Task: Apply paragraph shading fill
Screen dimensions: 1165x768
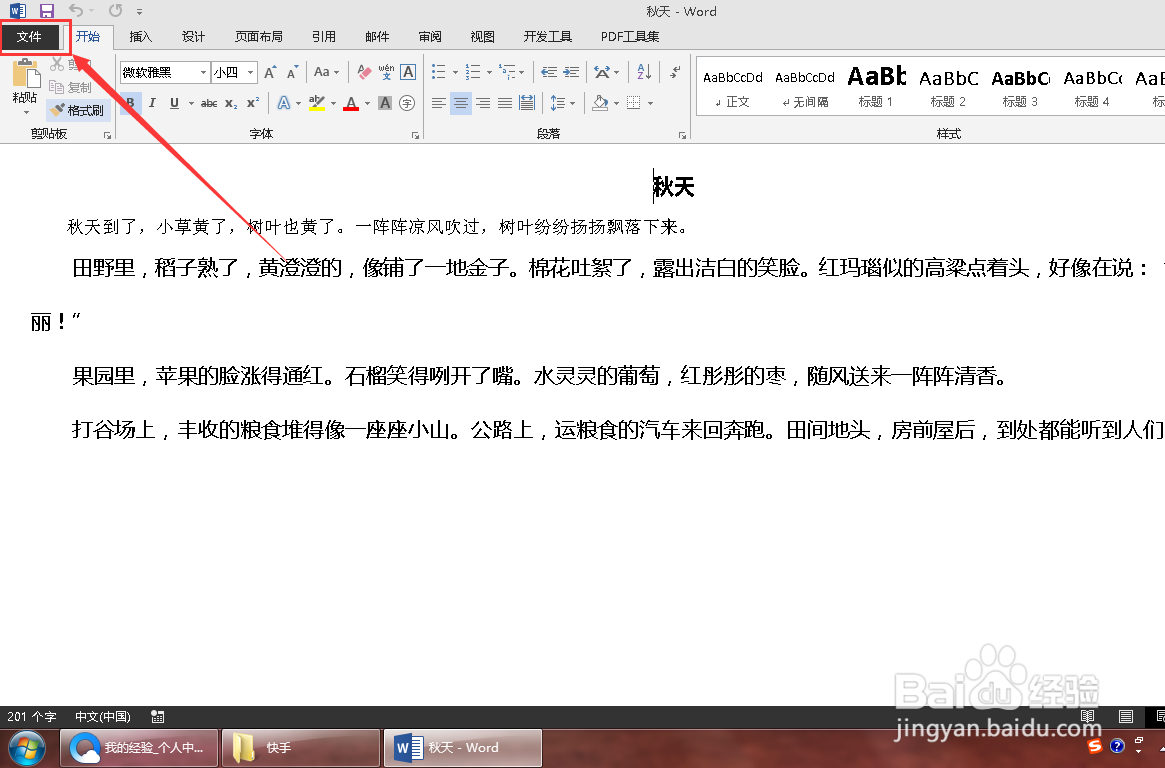Action: tap(600, 103)
